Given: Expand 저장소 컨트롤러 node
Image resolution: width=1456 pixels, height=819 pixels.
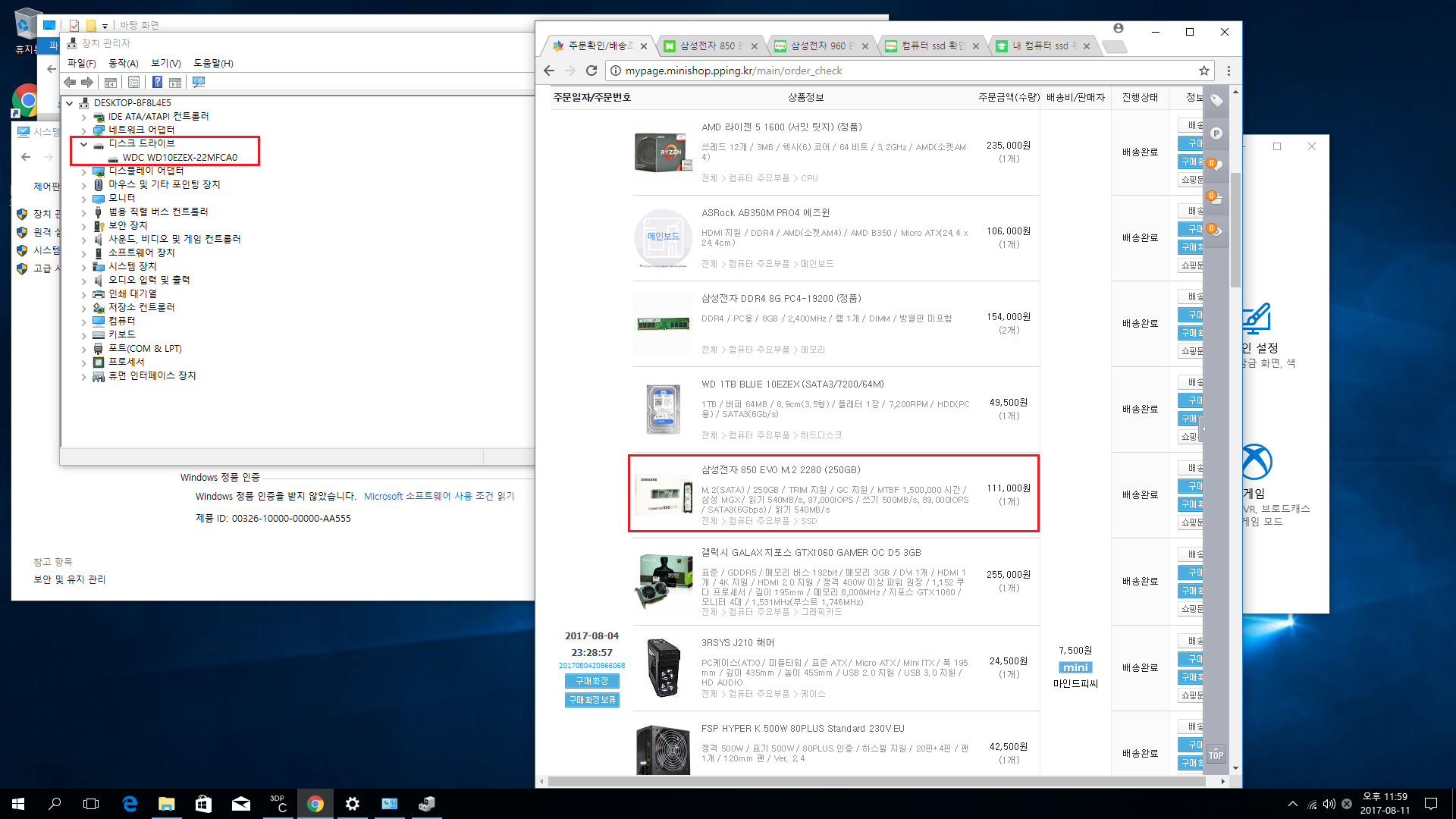Looking at the screenshot, I should pyautogui.click(x=84, y=308).
